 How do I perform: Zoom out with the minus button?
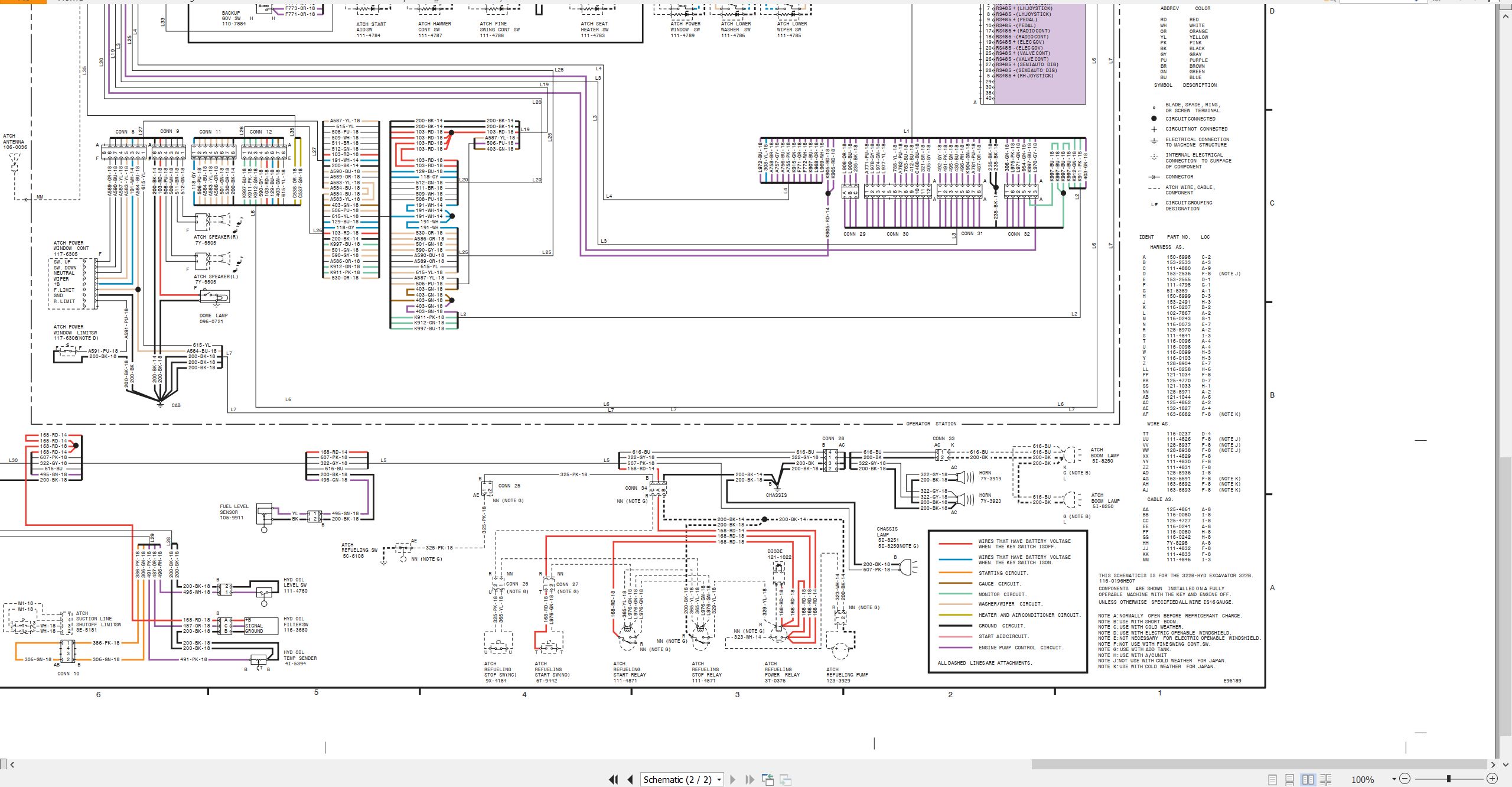tap(1405, 779)
